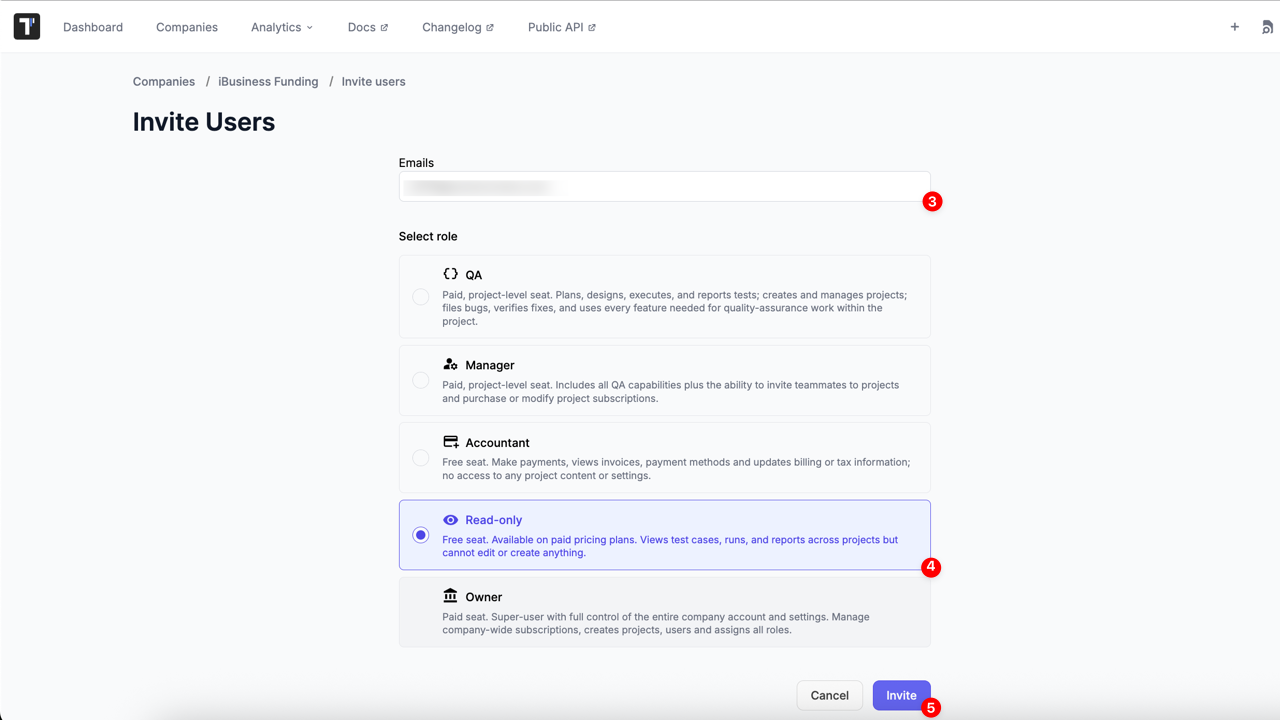Image resolution: width=1280 pixels, height=720 pixels.
Task: Click the Testomat.io logo icon
Action: (26, 26)
